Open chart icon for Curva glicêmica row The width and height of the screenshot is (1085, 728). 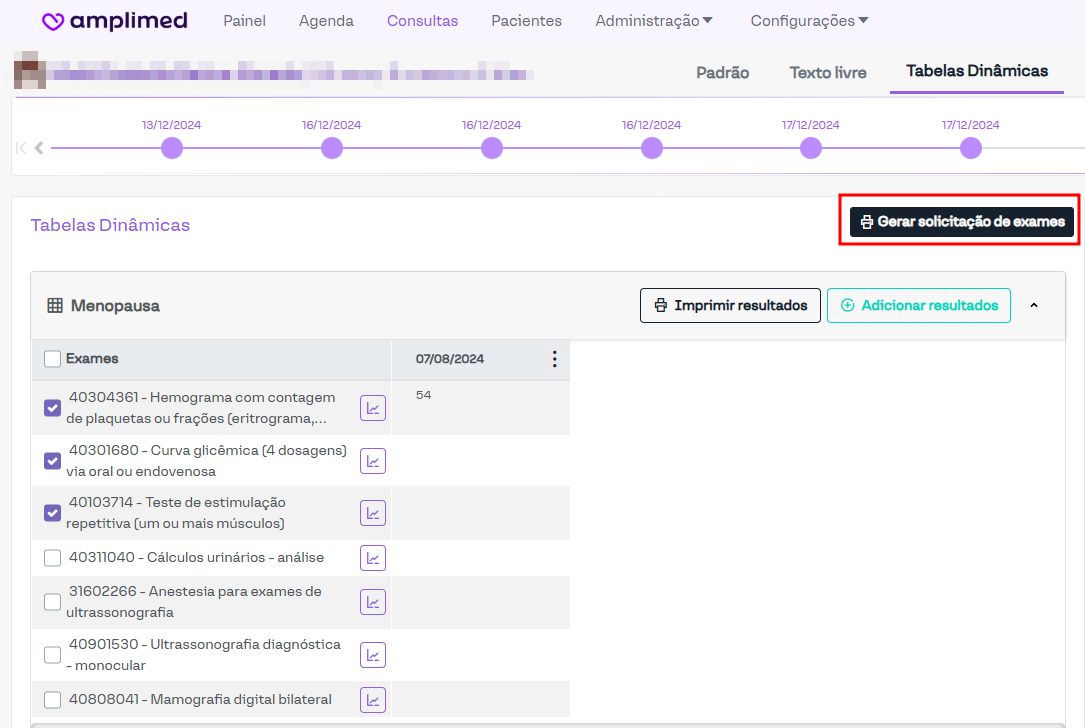pyautogui.click(x=373, y=461)
